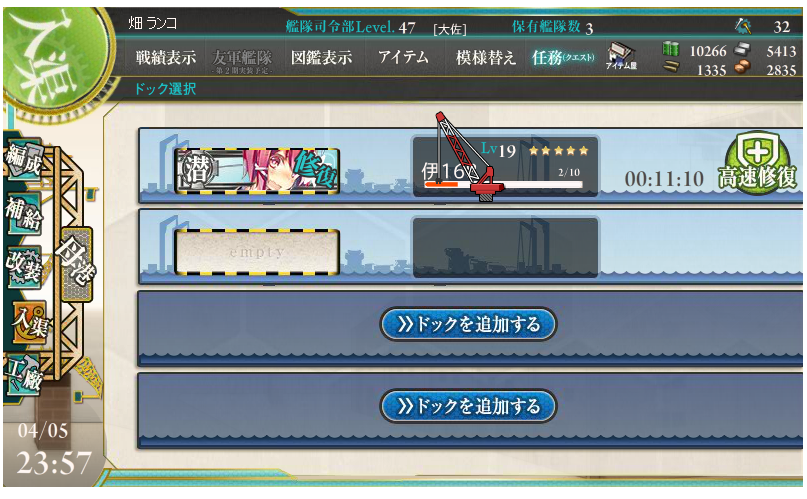
Task: Click the 伊168 HP repair progress bar
Action: click(x=503, y=184)
